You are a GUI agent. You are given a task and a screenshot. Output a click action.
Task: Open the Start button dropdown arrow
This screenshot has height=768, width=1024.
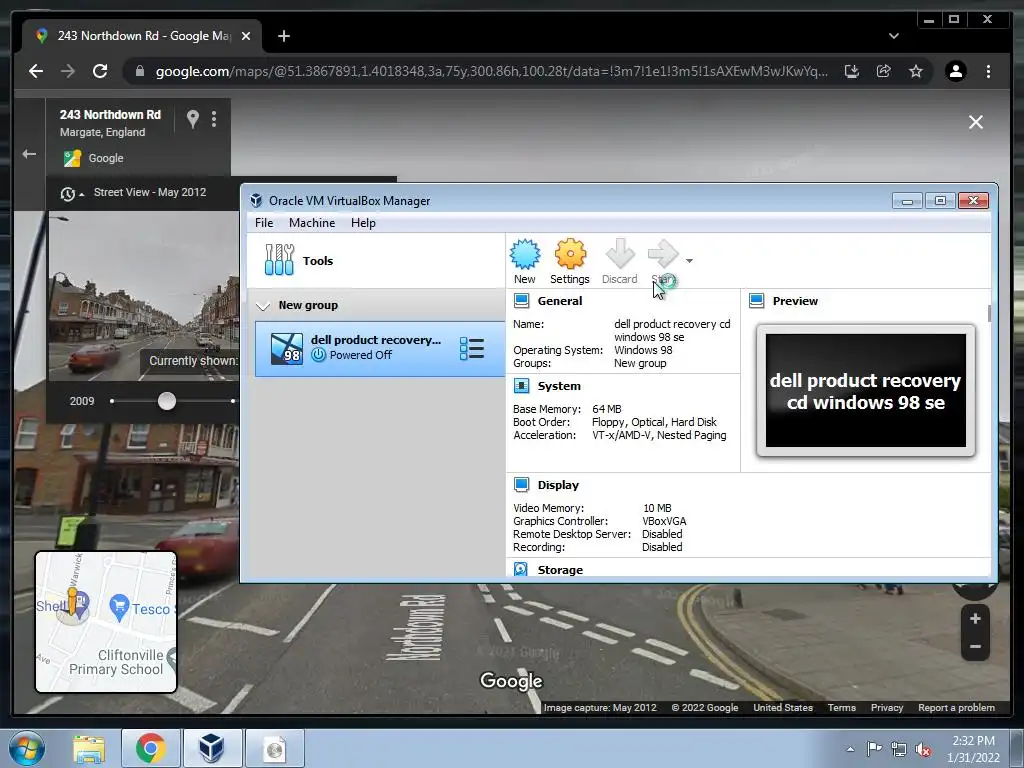pyautogui.click(x=689, y=261)
